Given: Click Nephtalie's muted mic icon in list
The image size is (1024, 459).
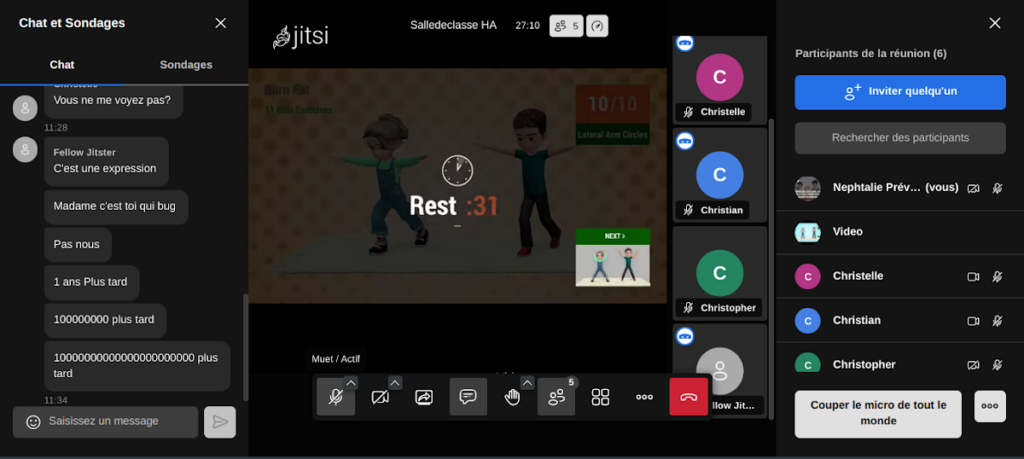Looking at the screenshot, I should [x=997, y=188].
